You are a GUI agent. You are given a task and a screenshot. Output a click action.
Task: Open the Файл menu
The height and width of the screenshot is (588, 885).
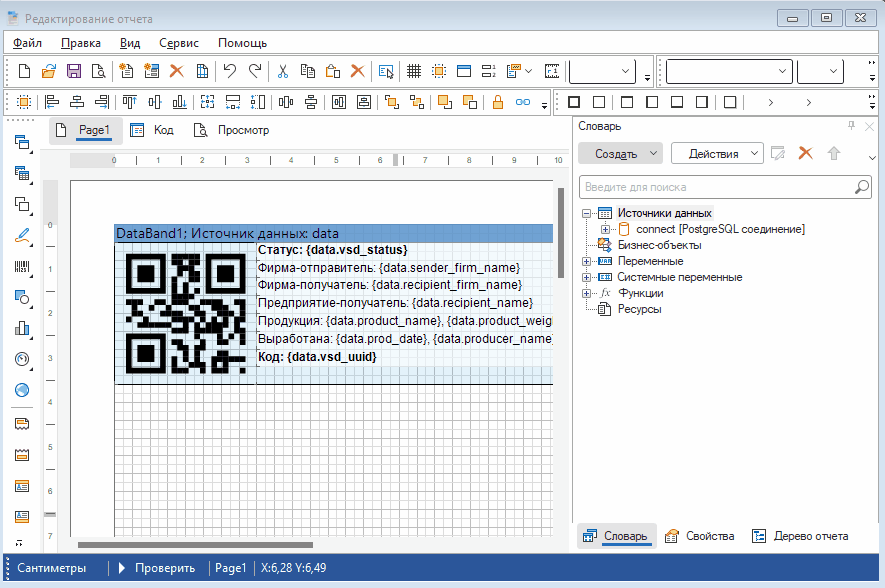coord(27,43)
